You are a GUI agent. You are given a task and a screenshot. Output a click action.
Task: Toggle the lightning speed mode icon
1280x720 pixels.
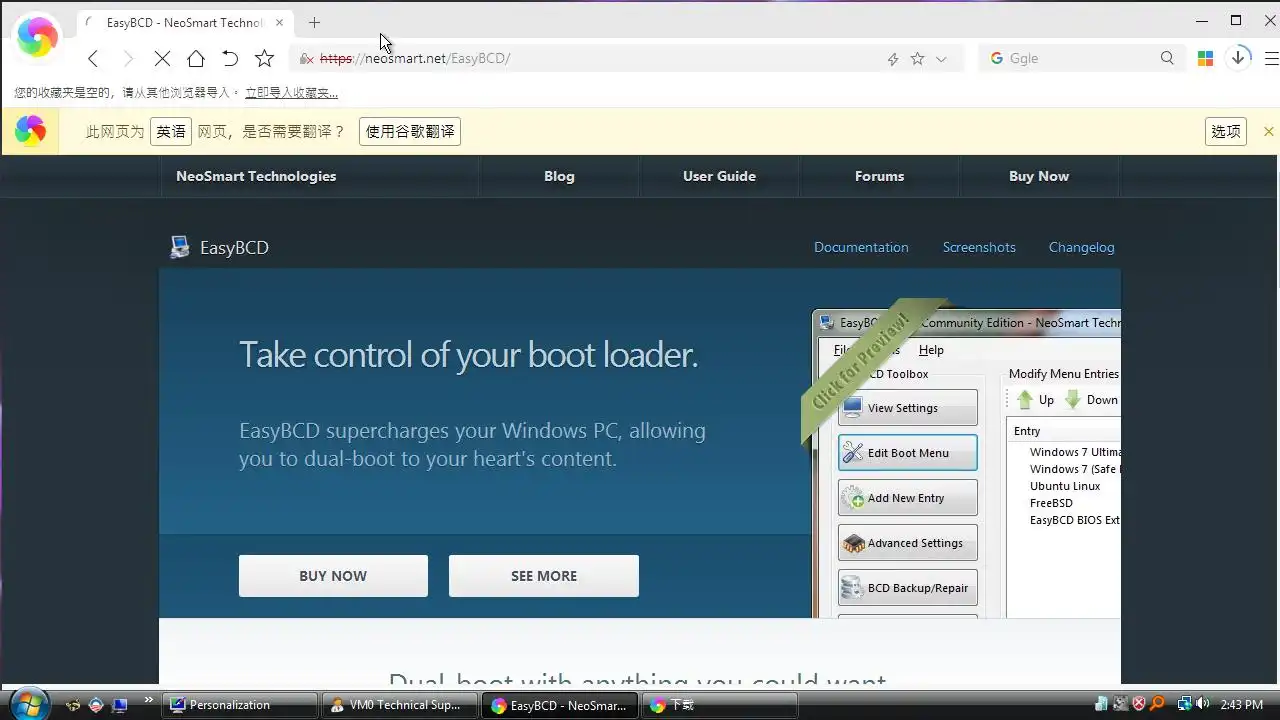click(893, 59)
